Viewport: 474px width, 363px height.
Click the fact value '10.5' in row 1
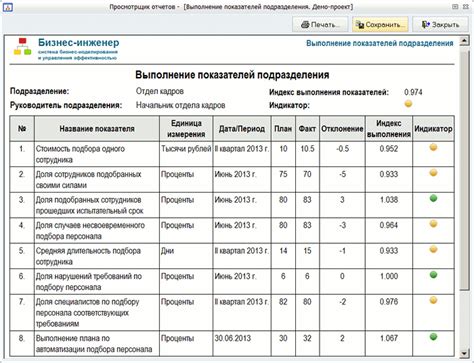tap(307, 149)
